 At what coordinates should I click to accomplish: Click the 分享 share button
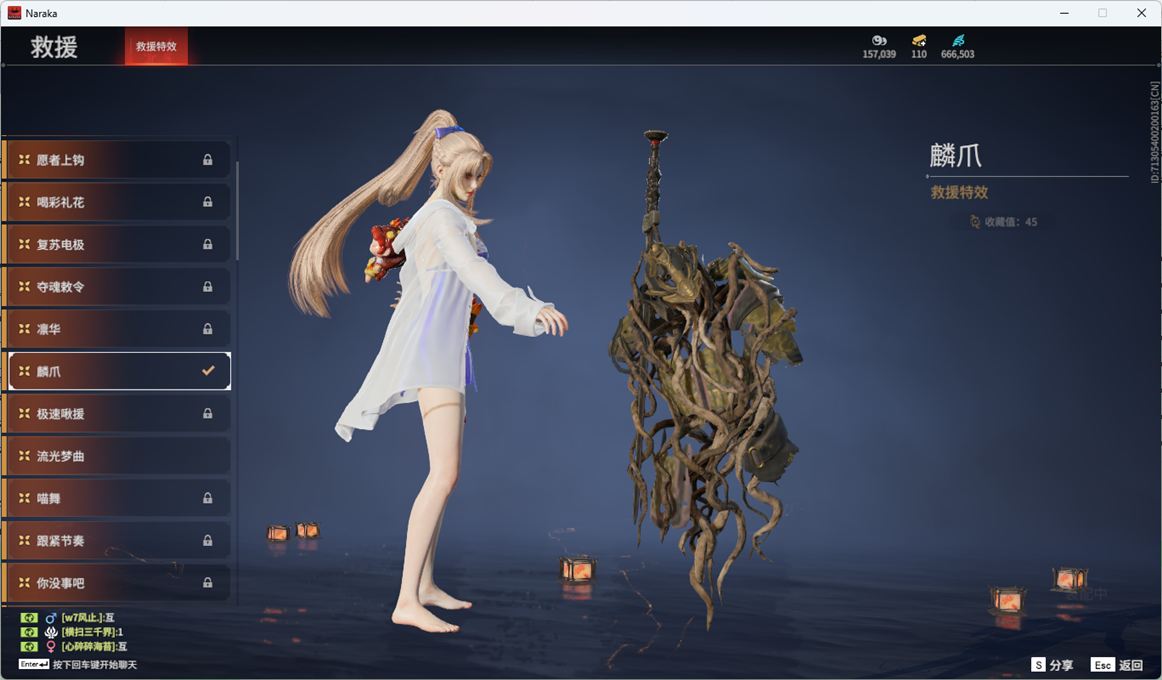pyautogui.click(x=1053, y=665)
